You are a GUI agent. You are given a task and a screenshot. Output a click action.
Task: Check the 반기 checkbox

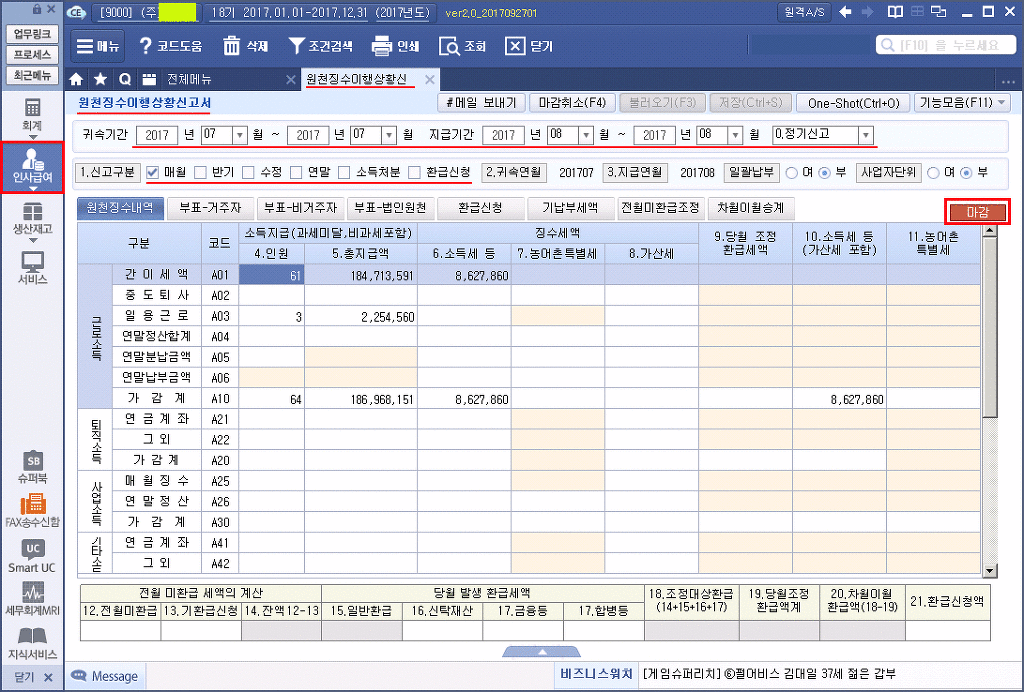(x=200, y=172)
